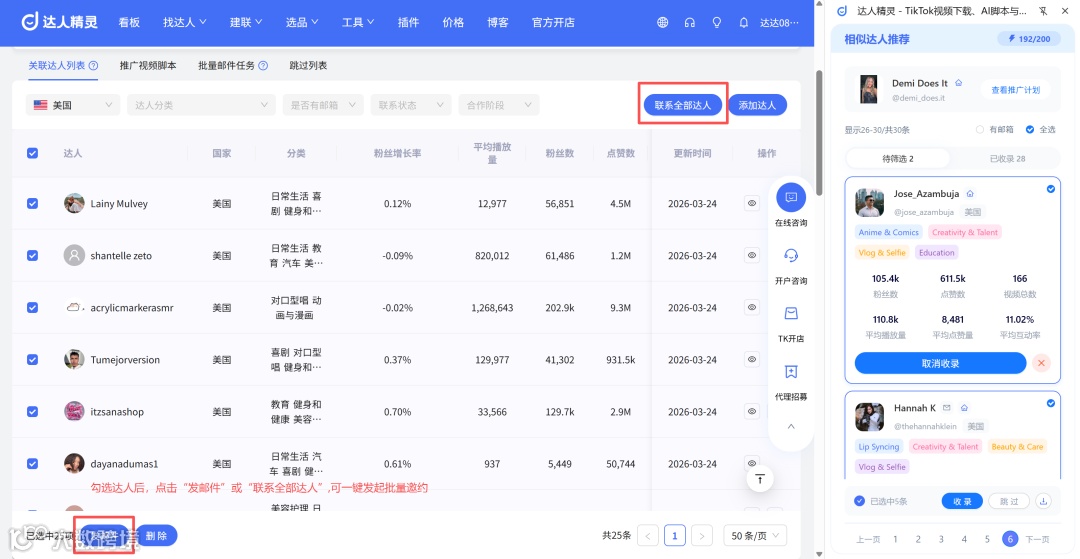Screen dimensions: 1080x559
Task: Uncheck the dayanadumas1 row checkbox
Action: pyautogui.click(x=32, y=463)
